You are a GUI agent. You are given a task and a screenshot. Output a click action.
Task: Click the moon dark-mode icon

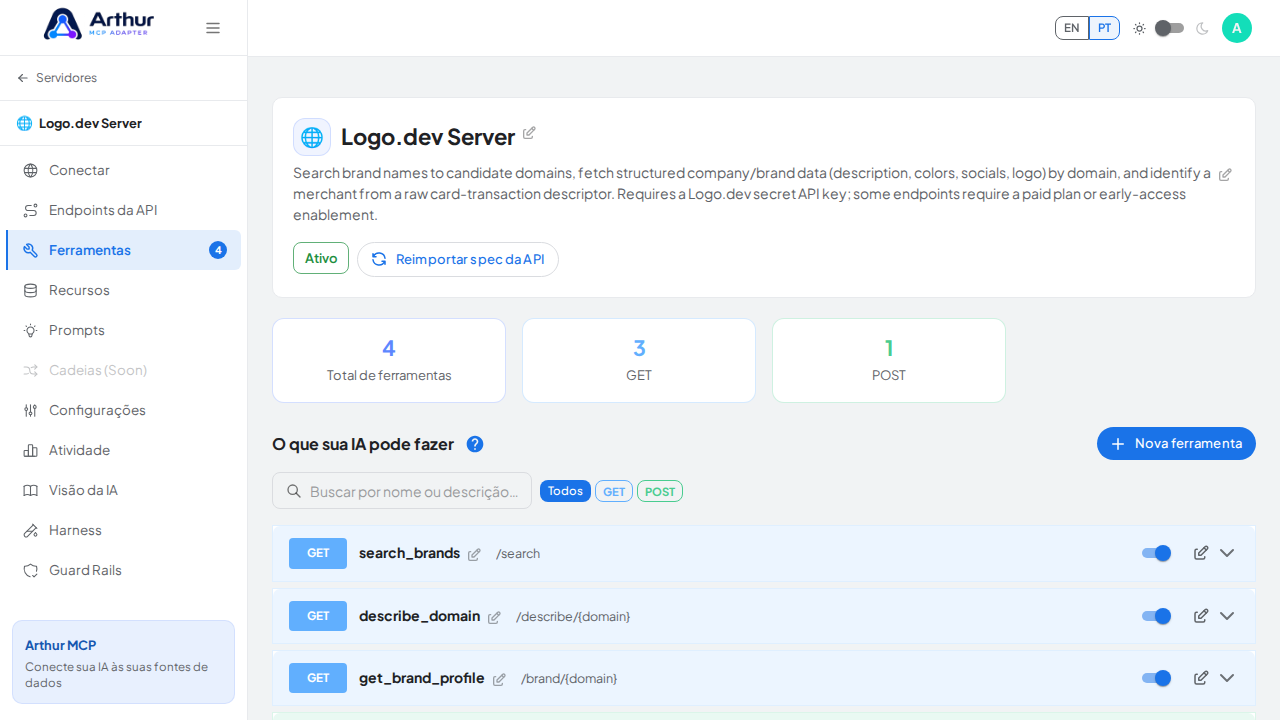coord(1202,28)
